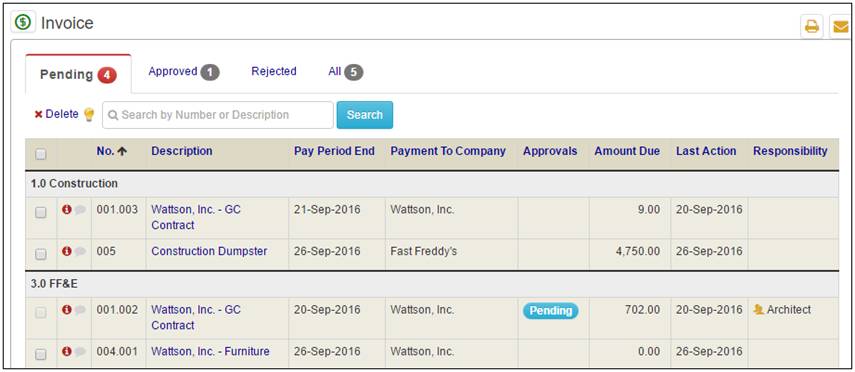Click the email envelope icon
Image resolution: width=855 pixels, height=372 pixels.
[840, 26]
